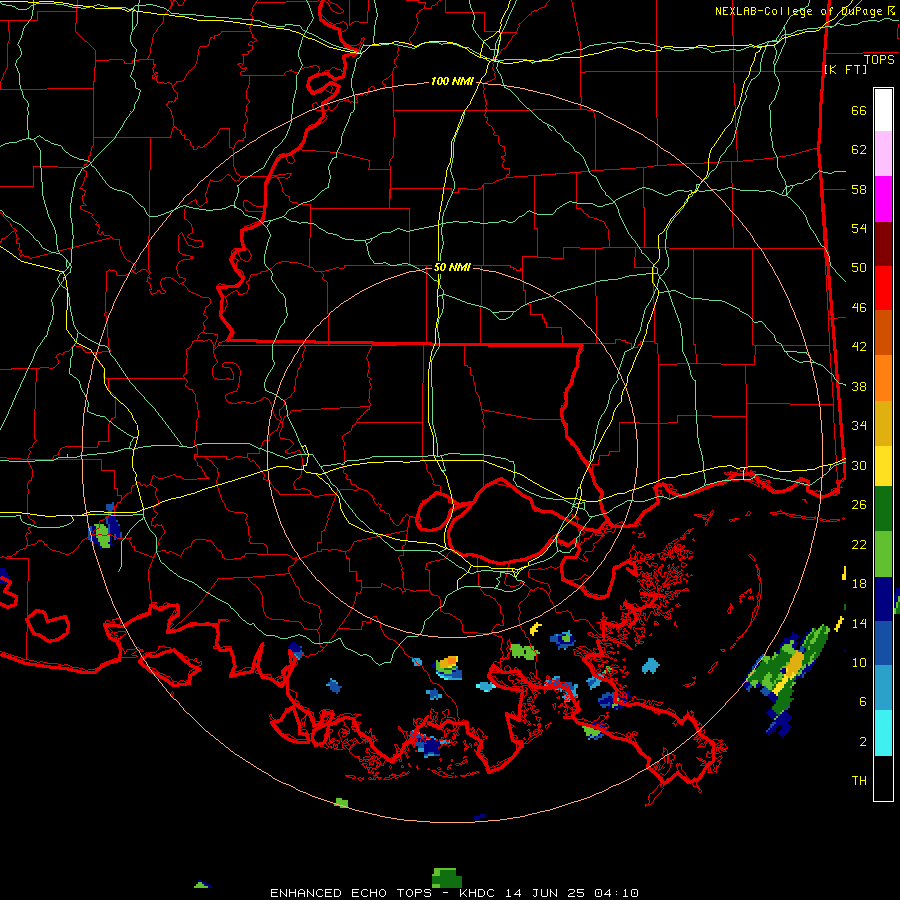Click the '66' legend value

859,111
